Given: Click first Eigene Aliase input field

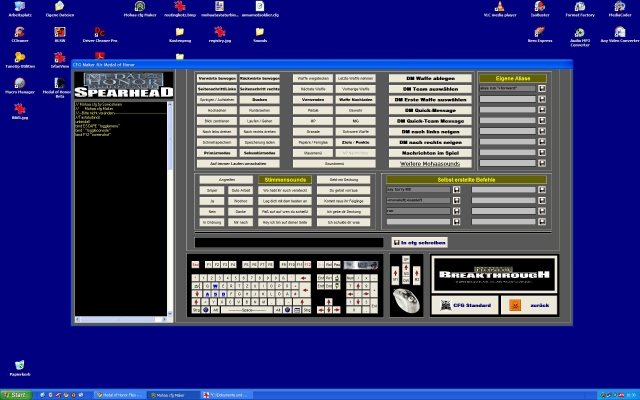Looking at the screenshot, I should pyautogui.click(x=507, y=89).
